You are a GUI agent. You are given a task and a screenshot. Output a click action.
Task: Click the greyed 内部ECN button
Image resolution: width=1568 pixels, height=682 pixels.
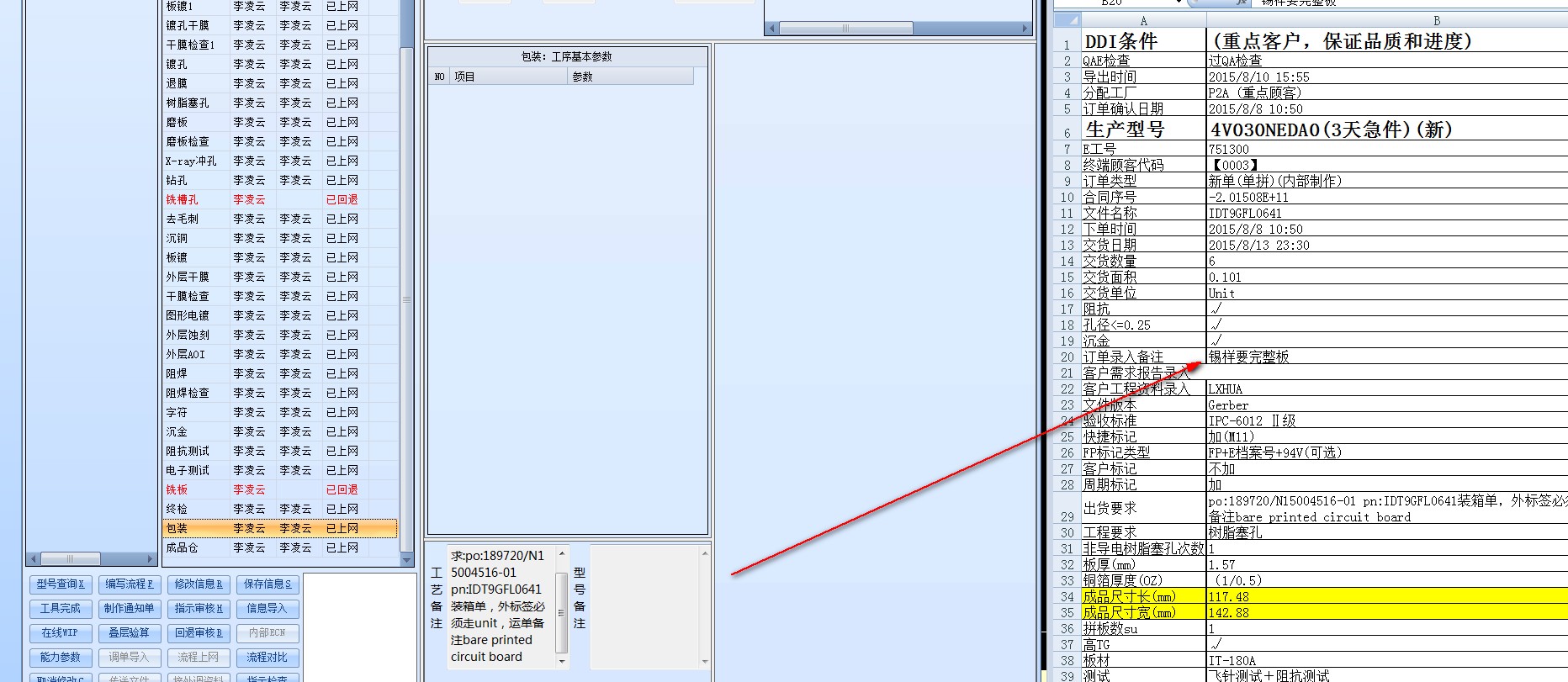click(267, 633)
